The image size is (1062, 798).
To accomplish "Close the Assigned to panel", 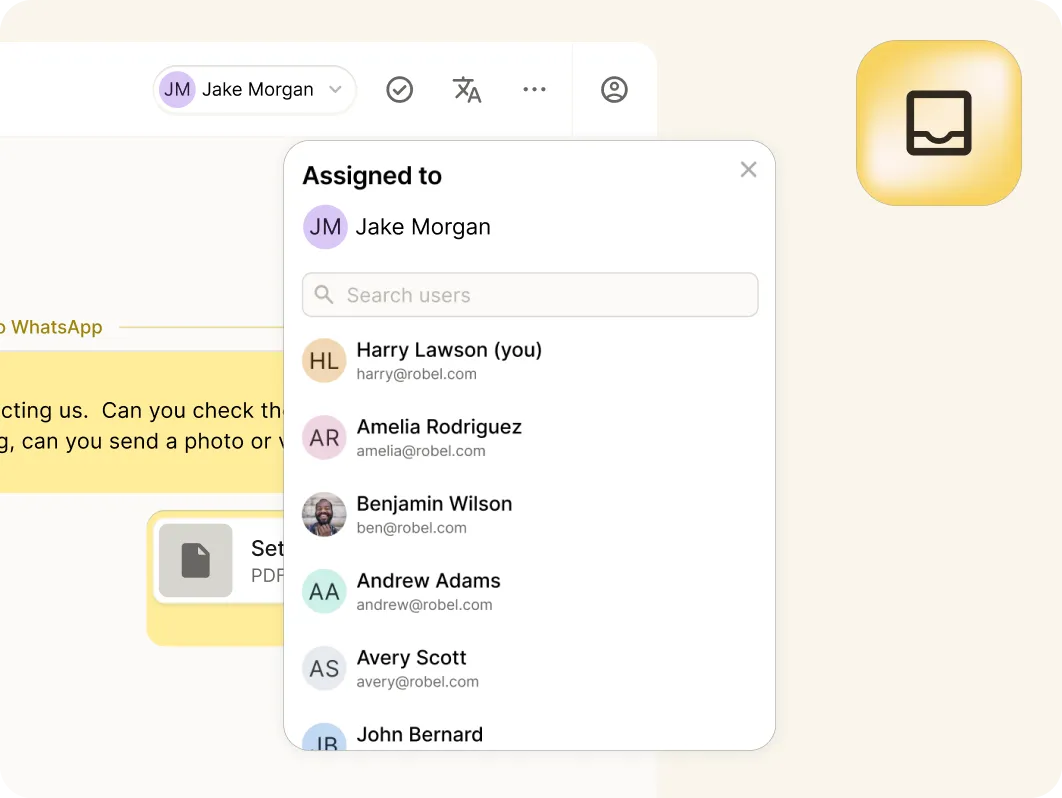I will pyautogui.click(x=748, y=169).
